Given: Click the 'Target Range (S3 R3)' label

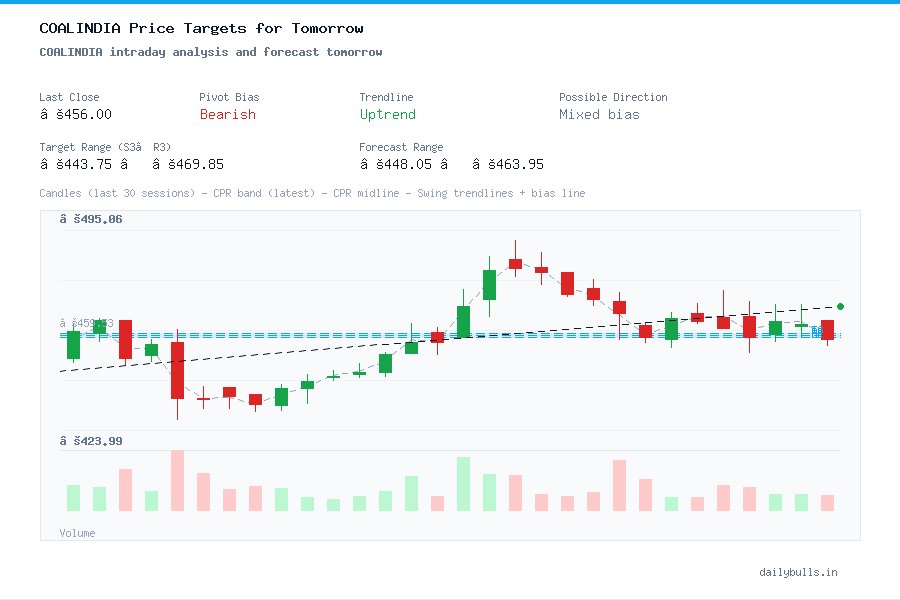Looking at the screenshot, I should [x=105, y=147].
